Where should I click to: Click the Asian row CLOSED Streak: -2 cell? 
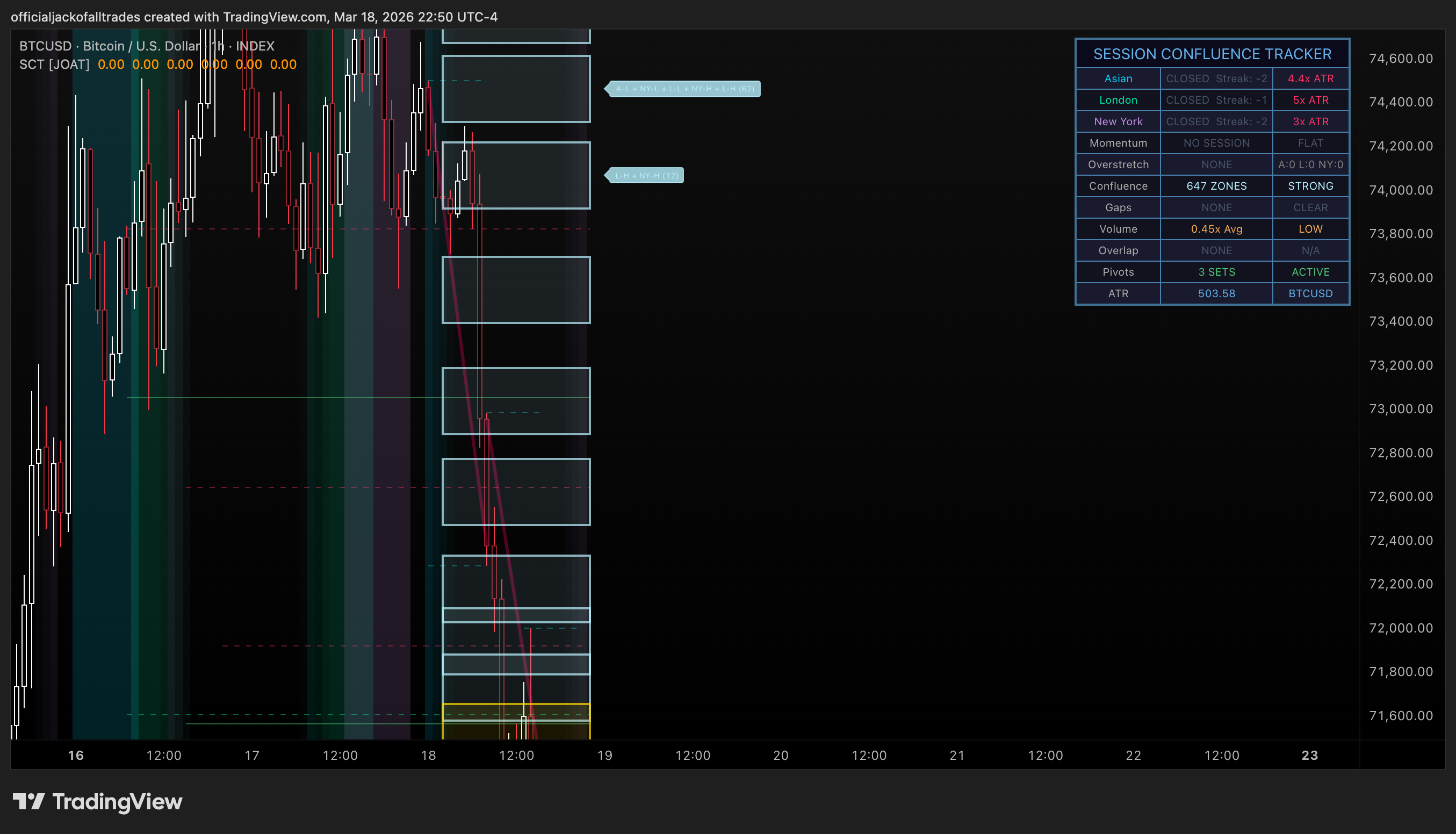[x=1216, y=78]
